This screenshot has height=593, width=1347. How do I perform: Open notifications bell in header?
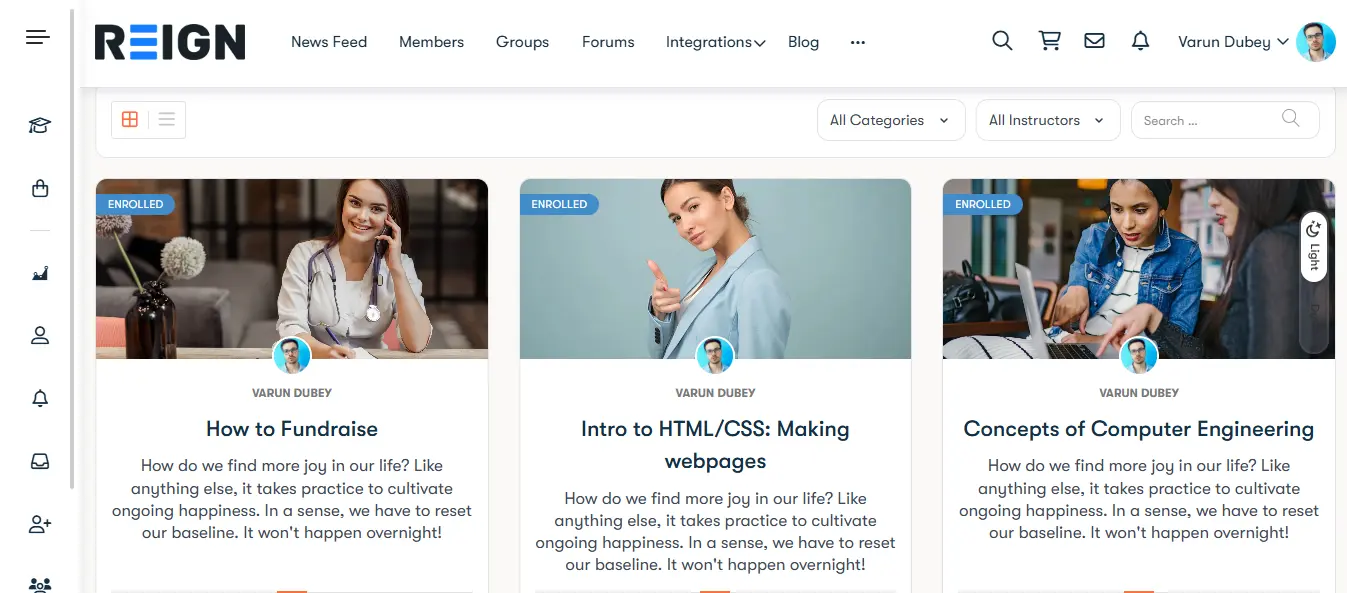coord(1140,41)
